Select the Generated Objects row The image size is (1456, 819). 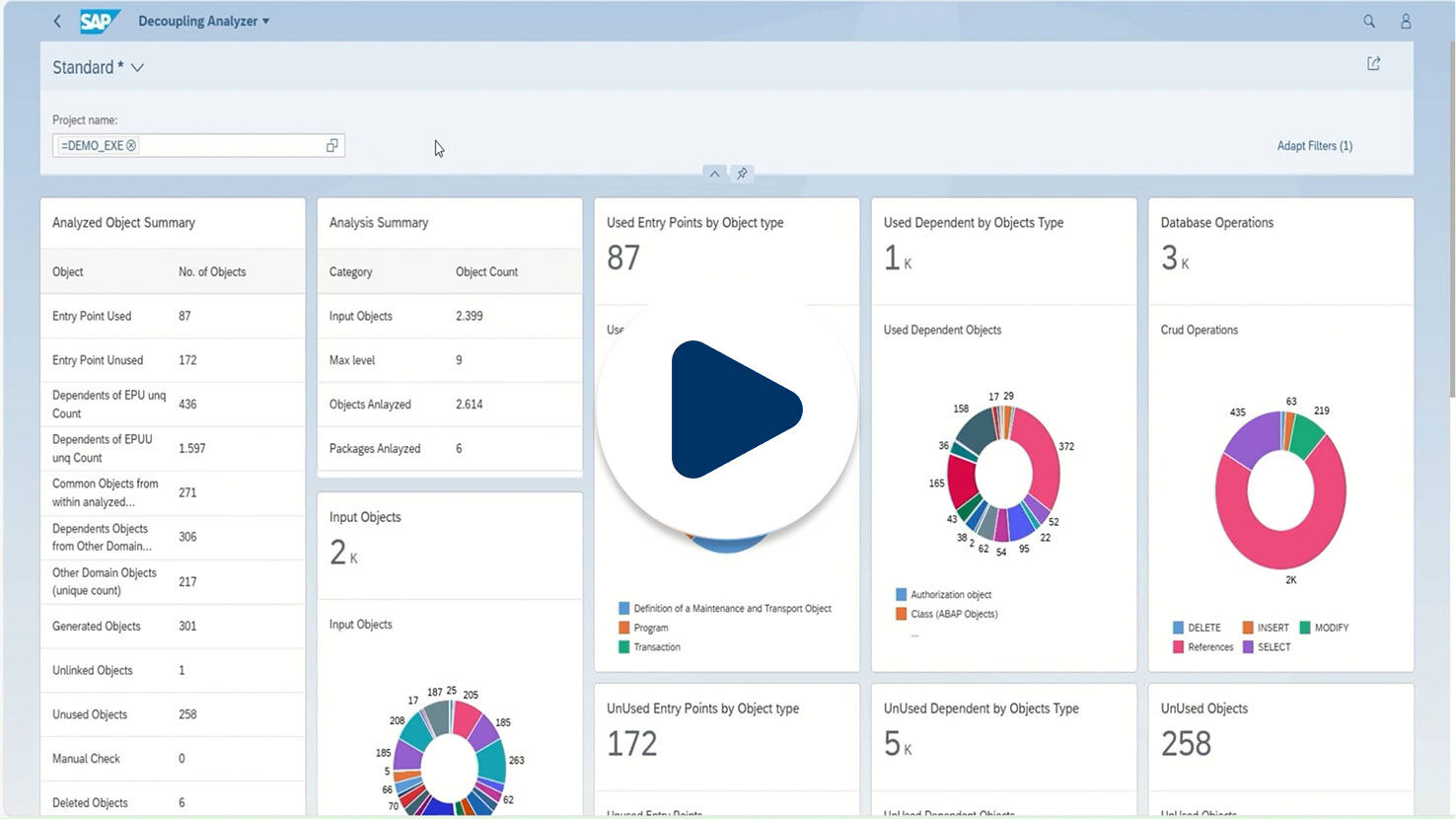(x=173, y=626)
